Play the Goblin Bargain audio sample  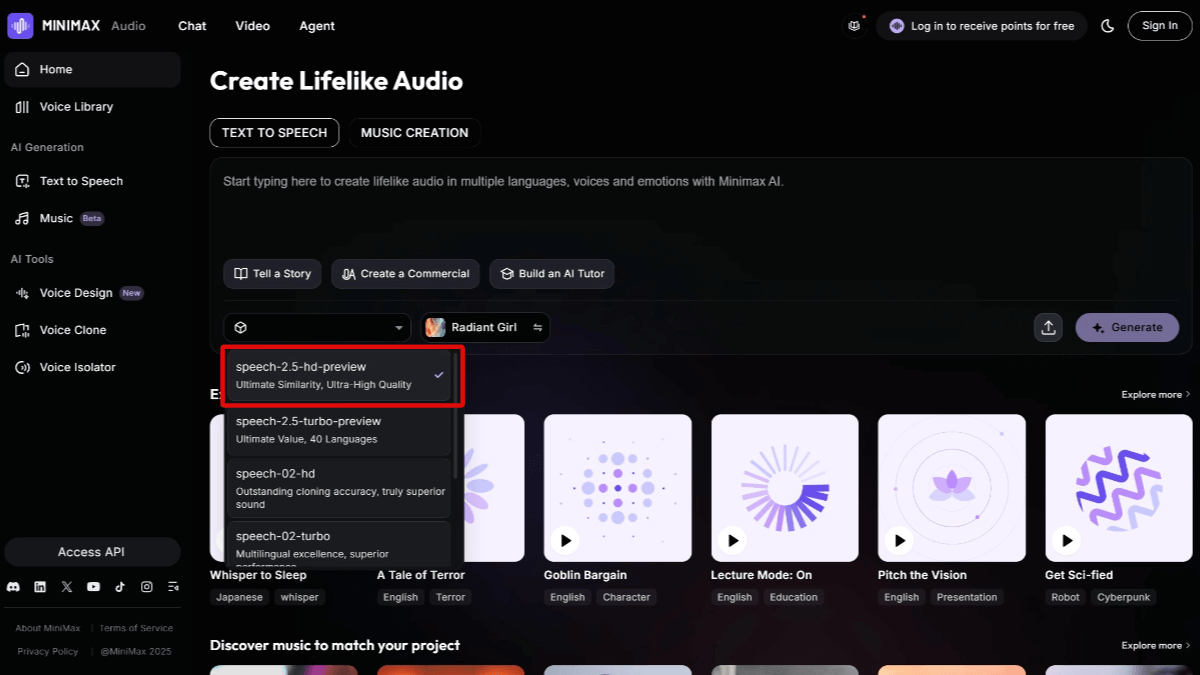click(566, 540)
